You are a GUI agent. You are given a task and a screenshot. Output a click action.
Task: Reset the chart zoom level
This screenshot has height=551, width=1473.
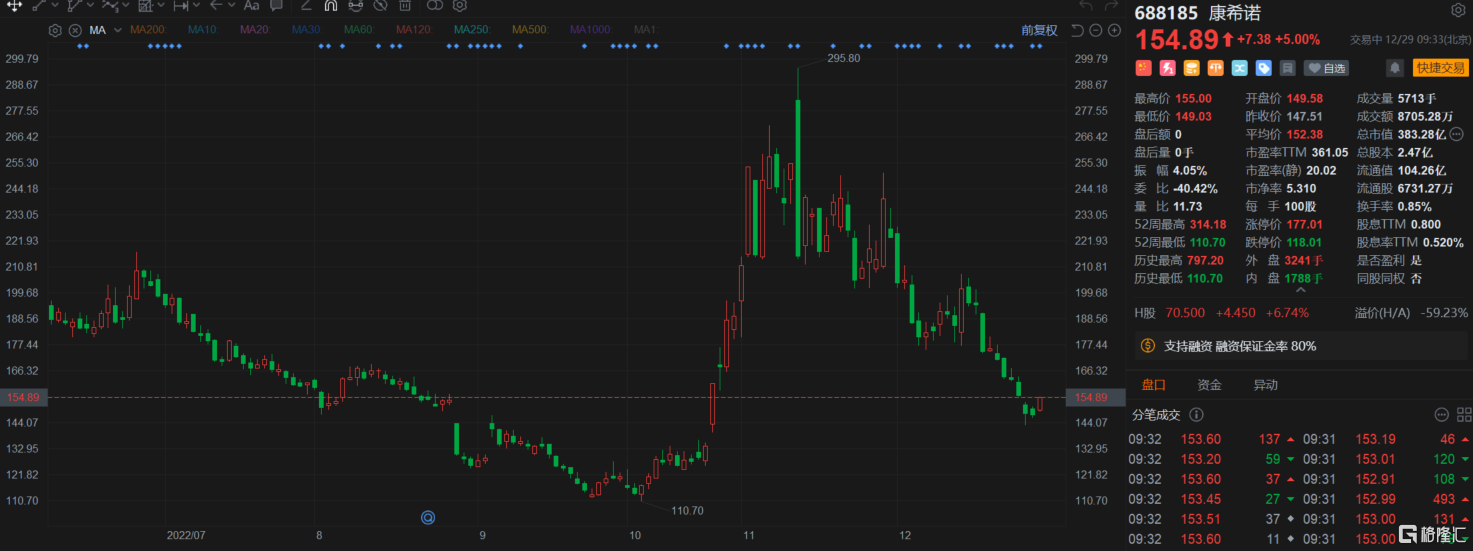pos(1078,30)
